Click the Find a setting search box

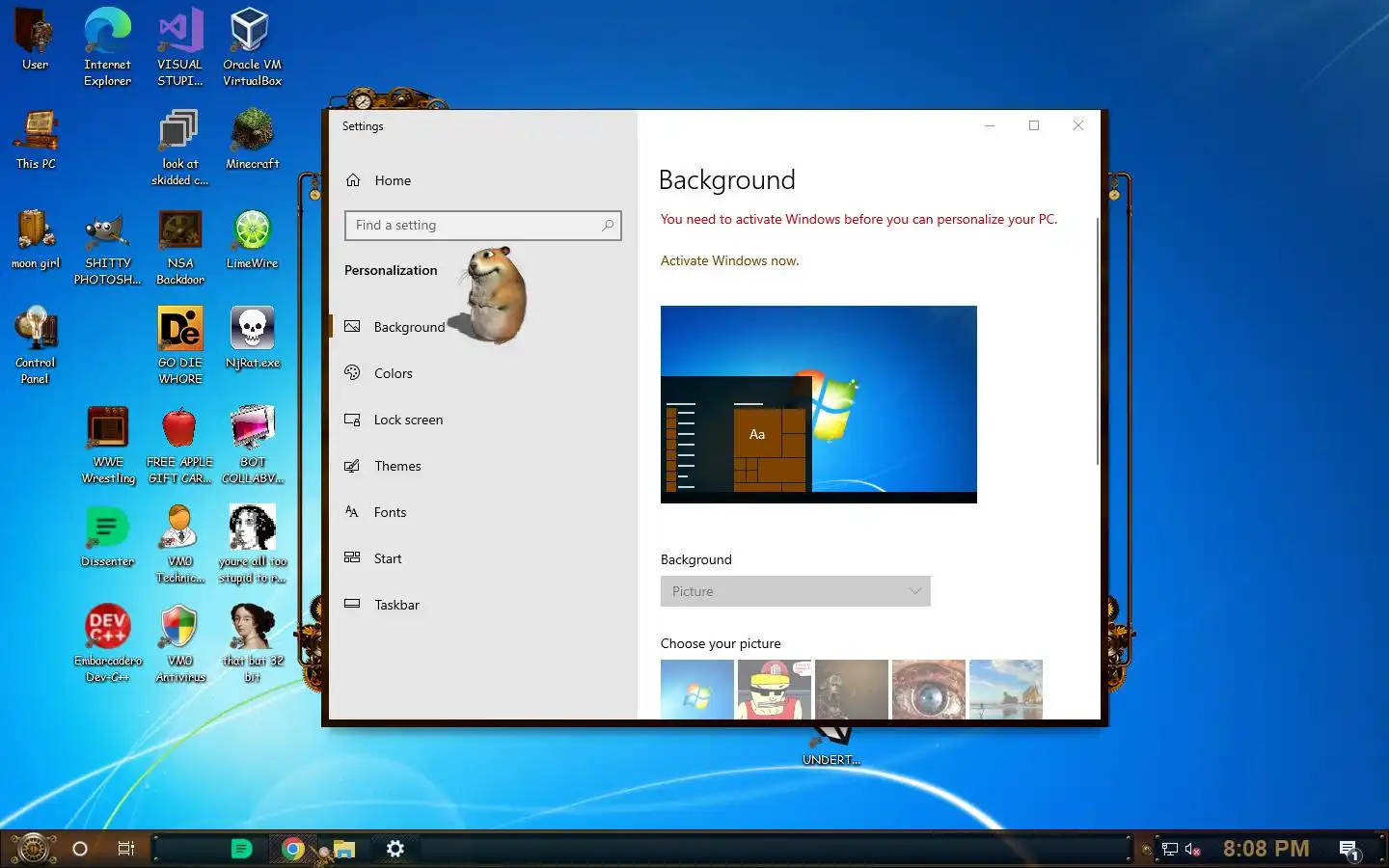click(x=482, y=226)
